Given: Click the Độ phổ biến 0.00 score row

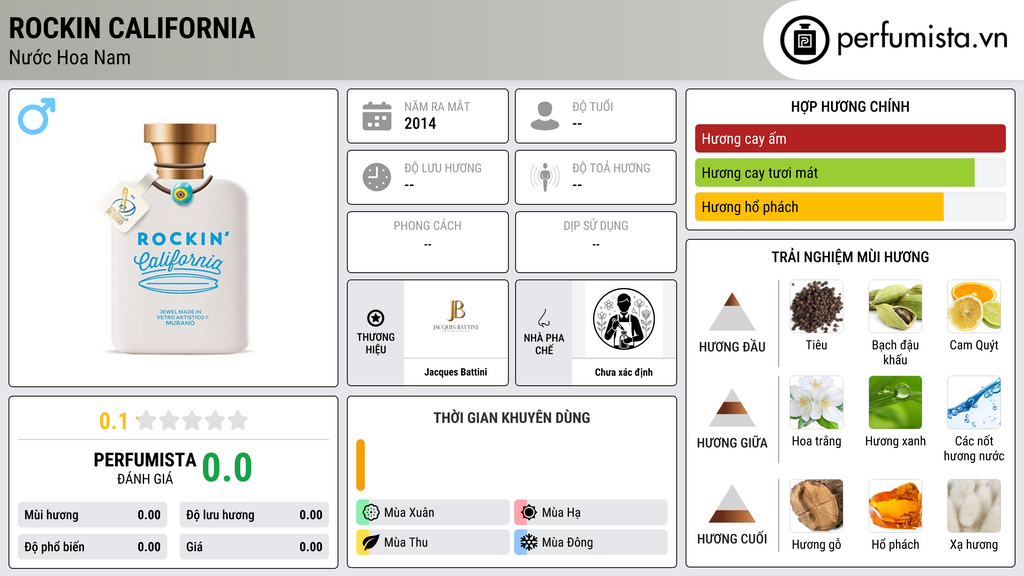Looking at the screenshot, I should (x=92, y=547).
